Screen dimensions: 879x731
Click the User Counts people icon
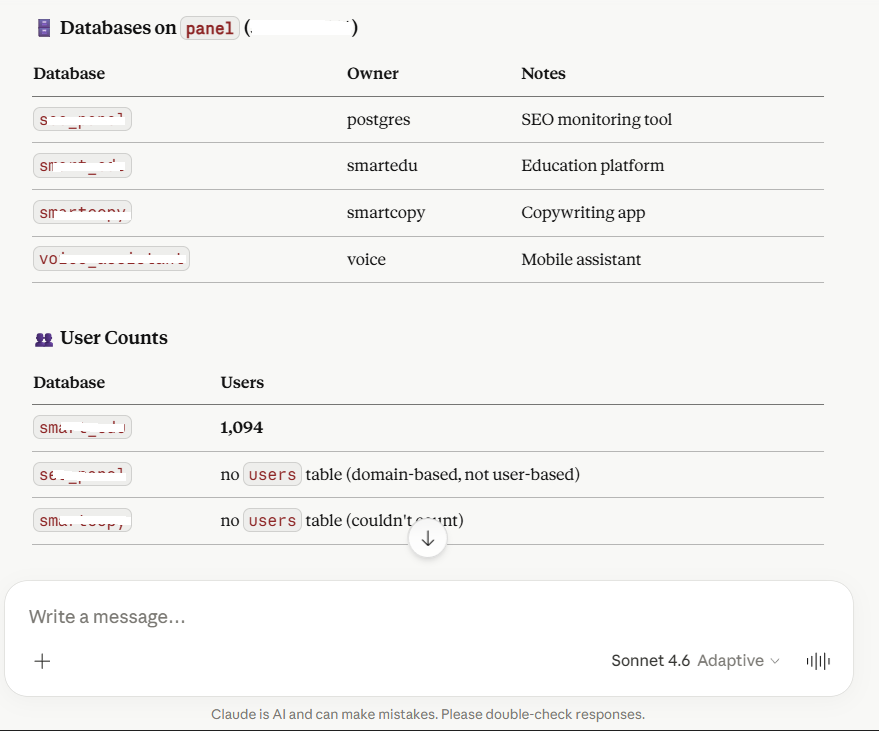pyautogui.click(x=44, y=339)
